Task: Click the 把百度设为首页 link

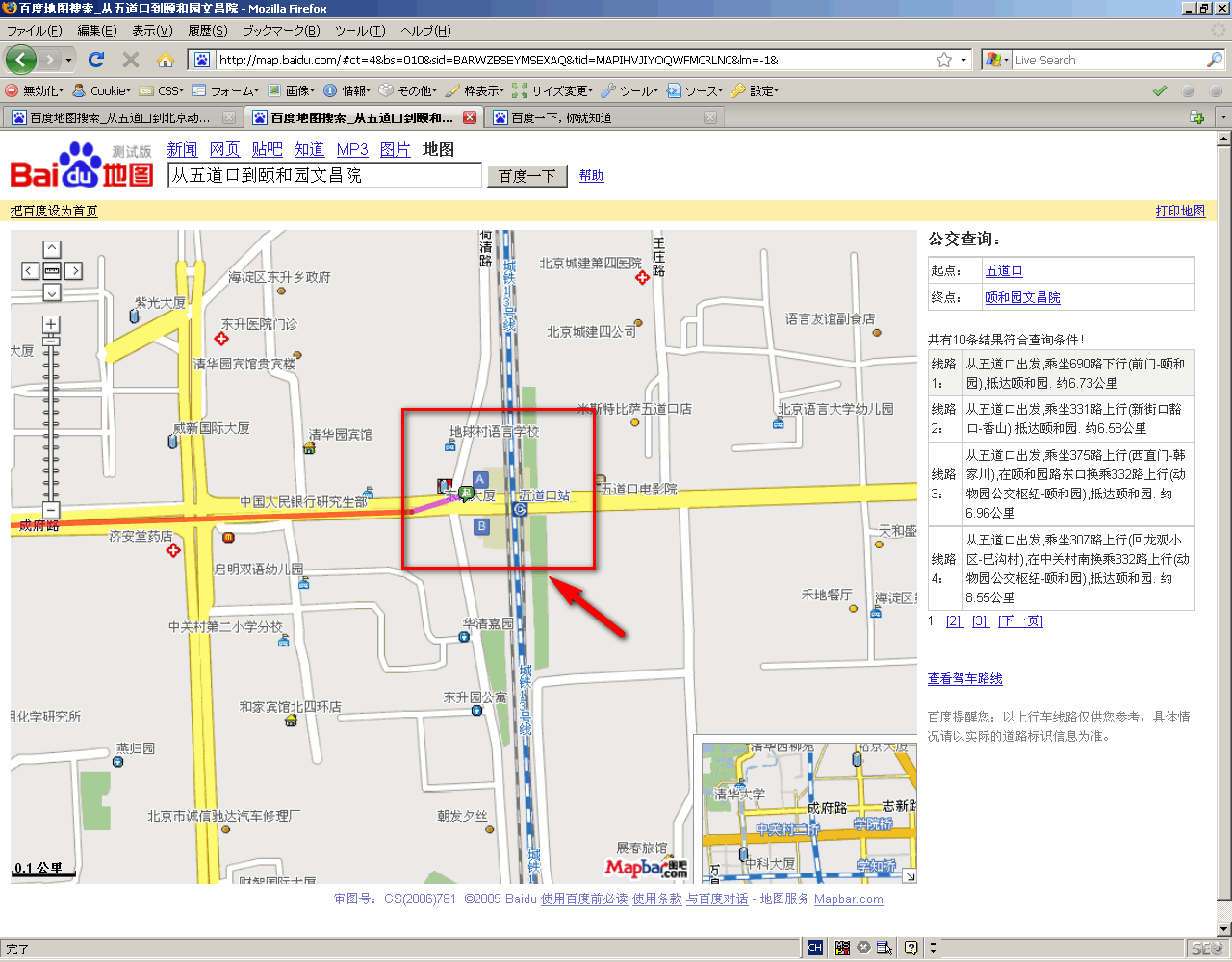Action: point(54,211)
